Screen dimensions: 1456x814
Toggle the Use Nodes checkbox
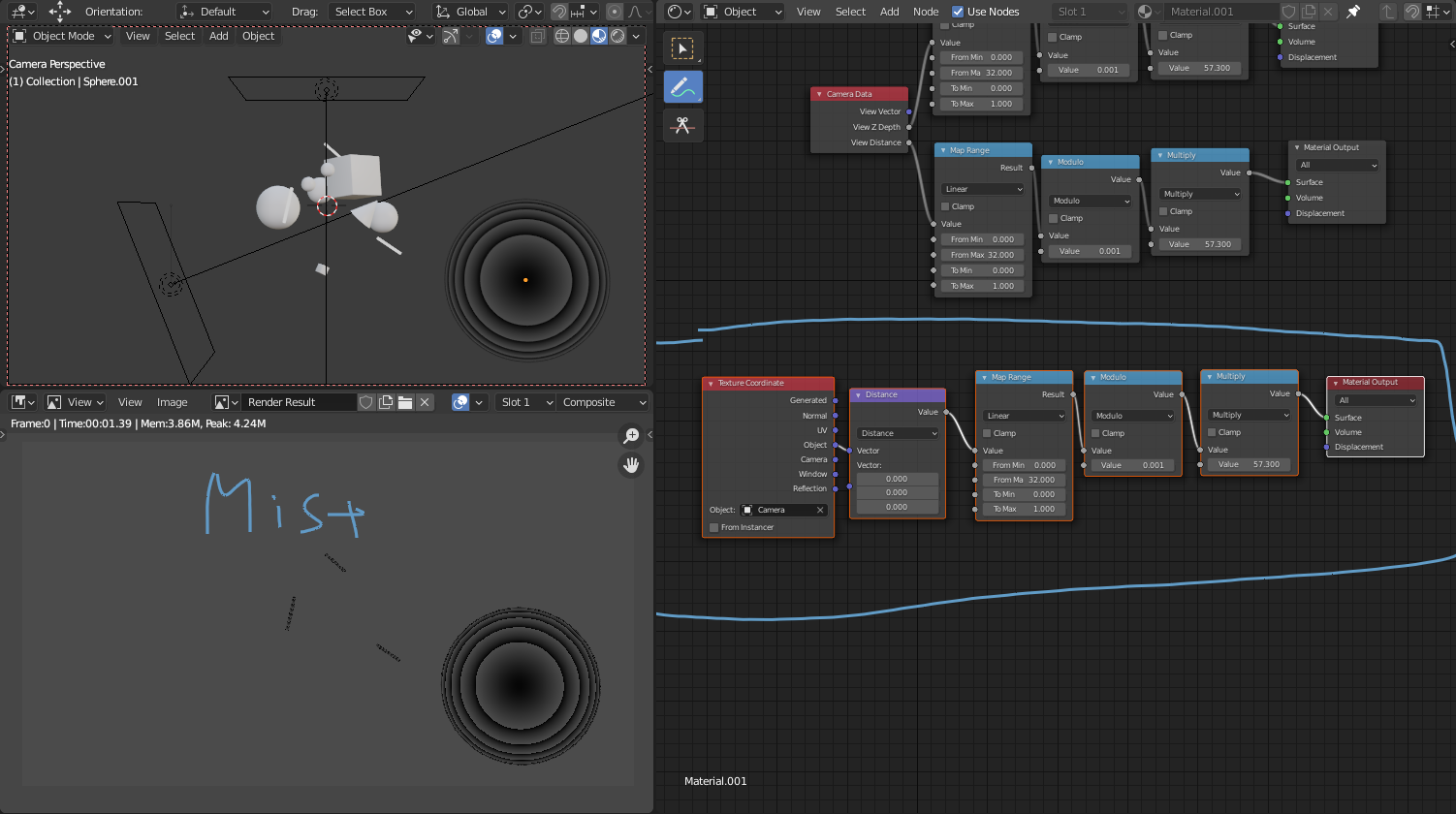coord(958,12)
